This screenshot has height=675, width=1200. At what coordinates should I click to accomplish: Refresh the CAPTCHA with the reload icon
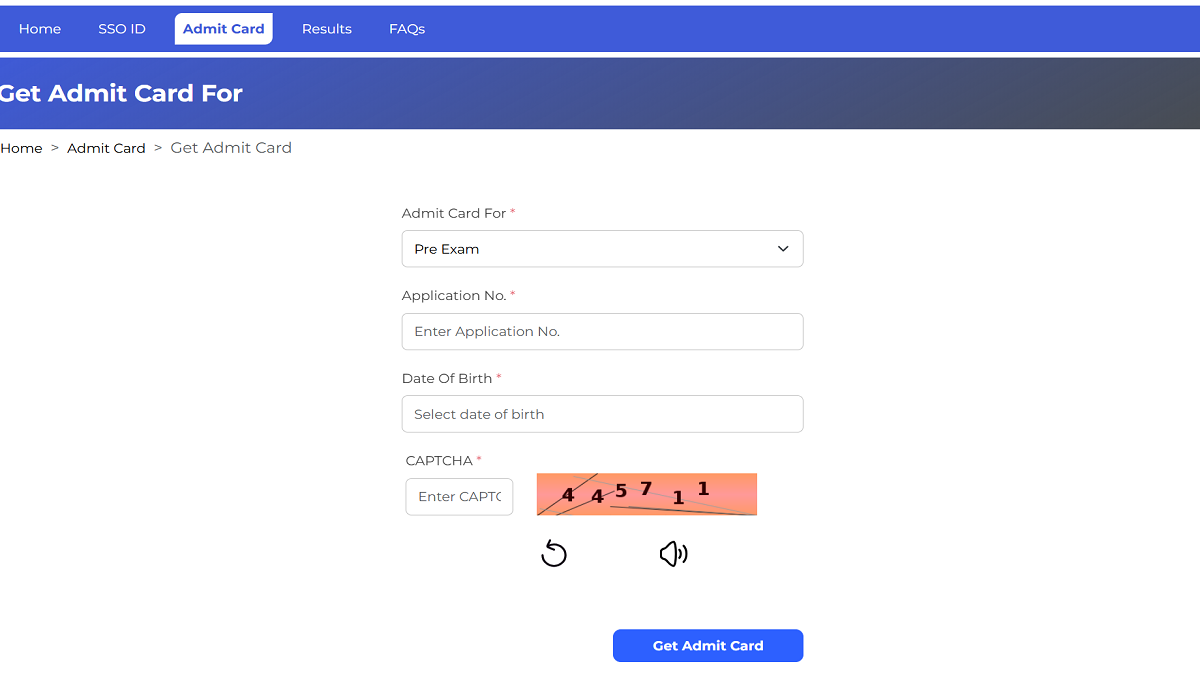tap(554, 553)
